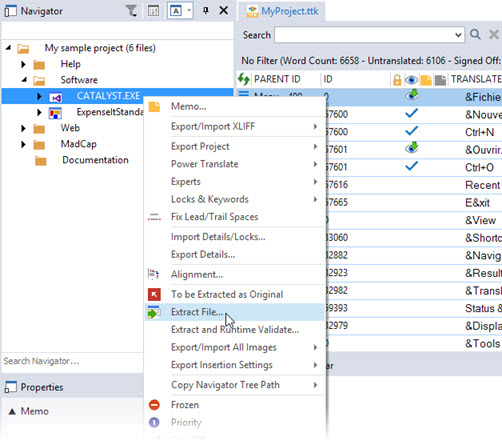
Task: Click the Properties panel icon
Action: (10, 387)
